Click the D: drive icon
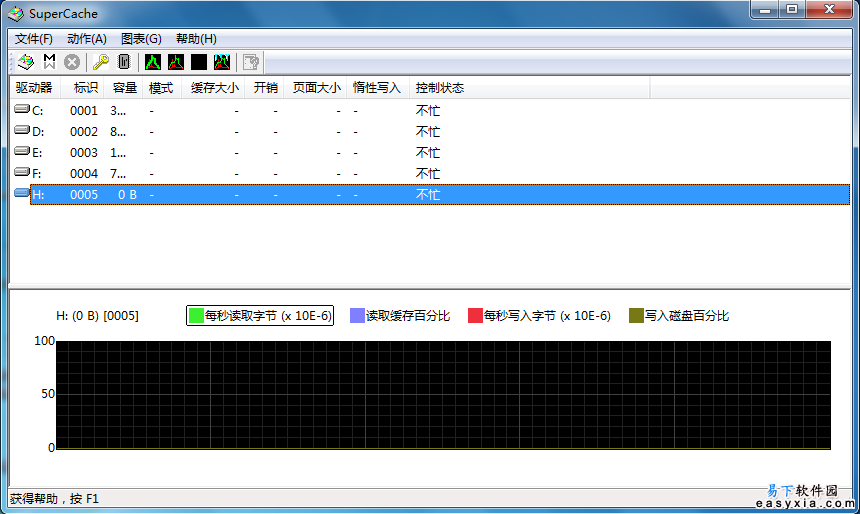Image resolution: width=860 pixels, height=514 pixels. pyautogui.click(x=22, y=130)
